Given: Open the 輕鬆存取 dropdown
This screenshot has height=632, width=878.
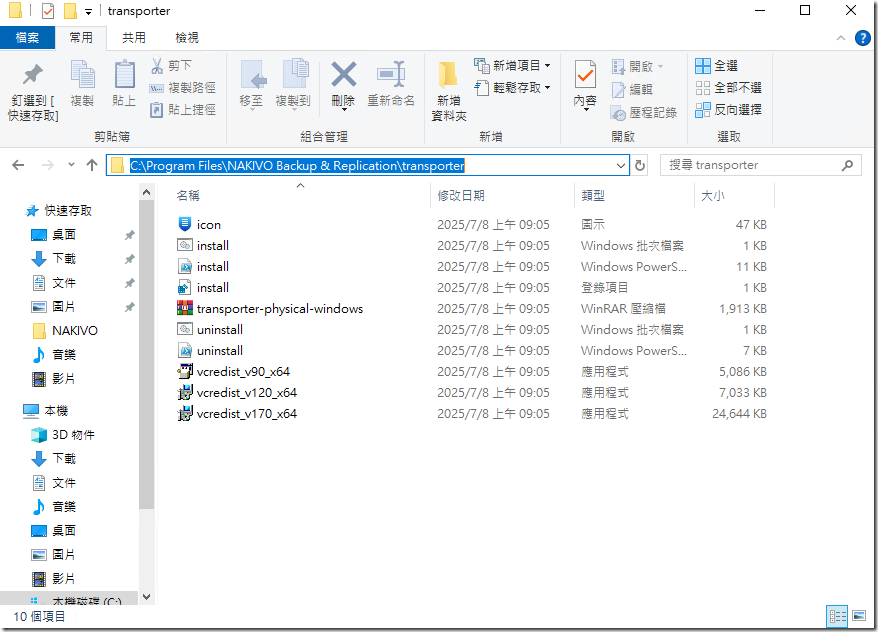Looking at the screenshot, I should click(512, 88).
